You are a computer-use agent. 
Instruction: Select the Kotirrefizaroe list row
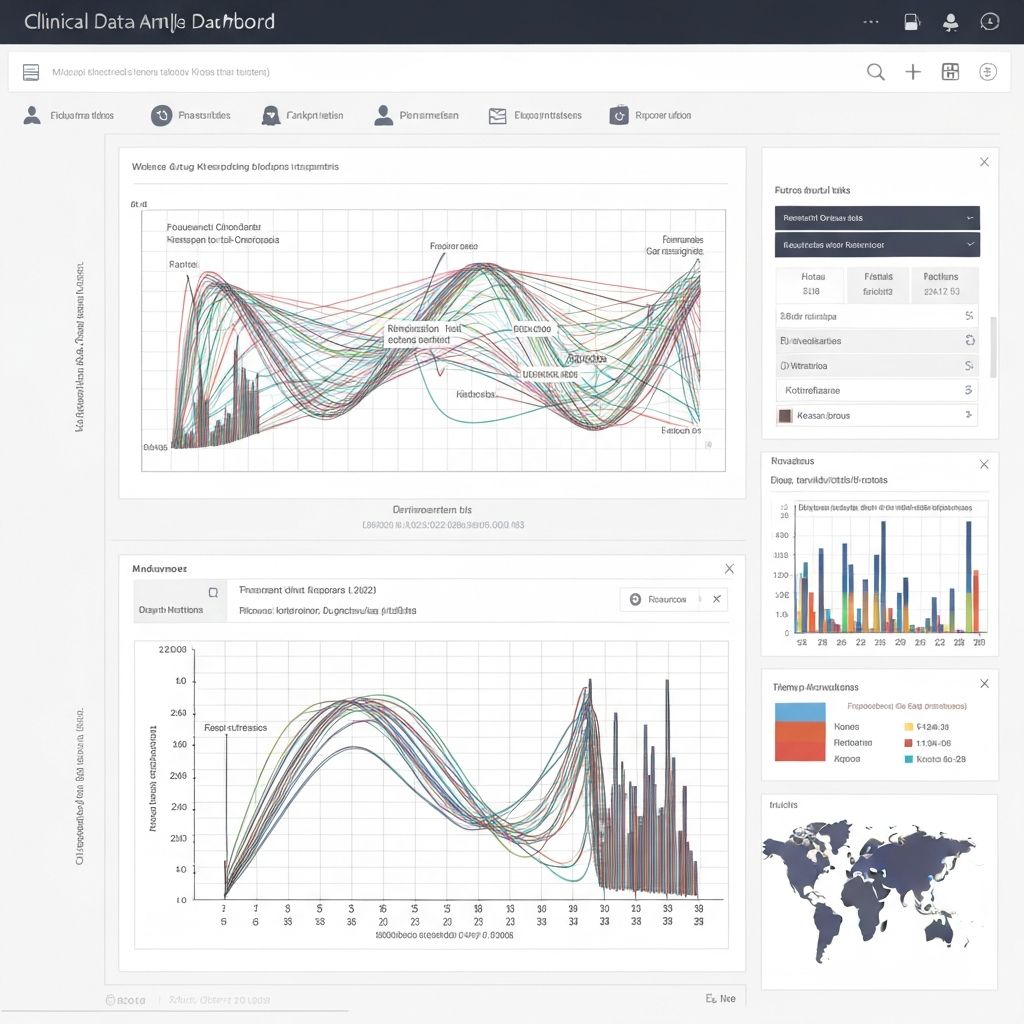pyautogui.click(x=876, y=391)
